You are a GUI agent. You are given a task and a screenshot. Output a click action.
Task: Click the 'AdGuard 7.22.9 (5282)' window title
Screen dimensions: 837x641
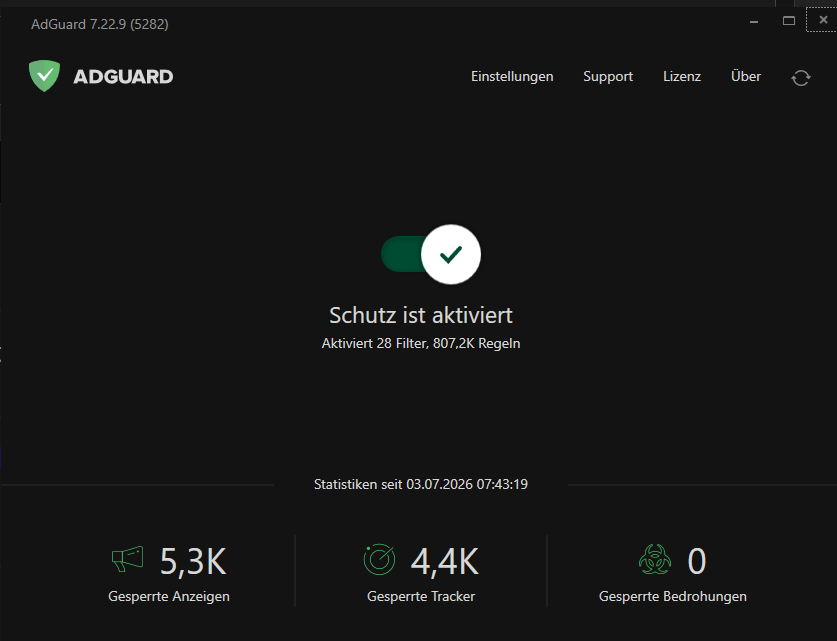click(100, 25)
